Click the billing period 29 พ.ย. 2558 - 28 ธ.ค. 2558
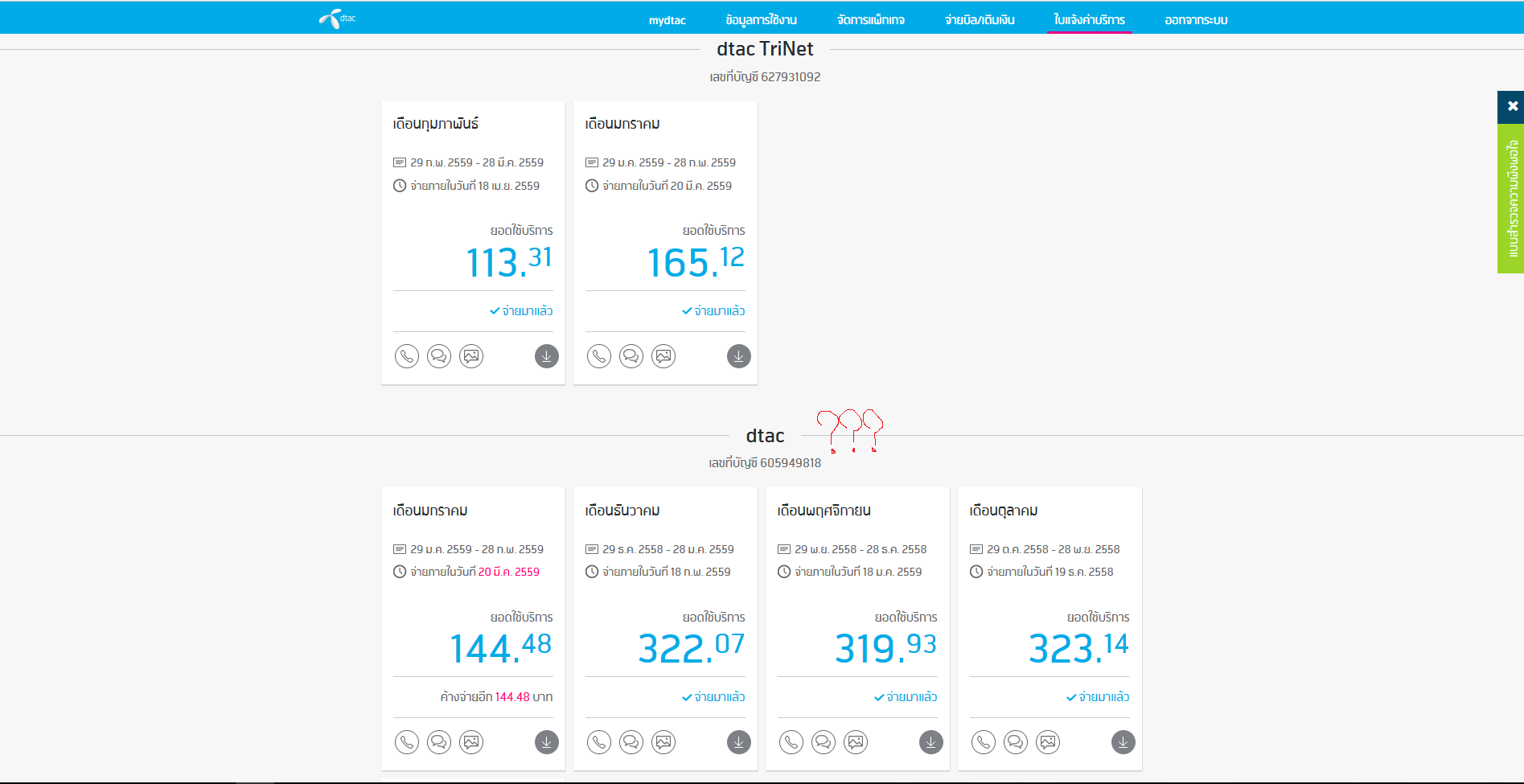The image size is (1524, 784). pyautogui.click(x=861, y=549)
